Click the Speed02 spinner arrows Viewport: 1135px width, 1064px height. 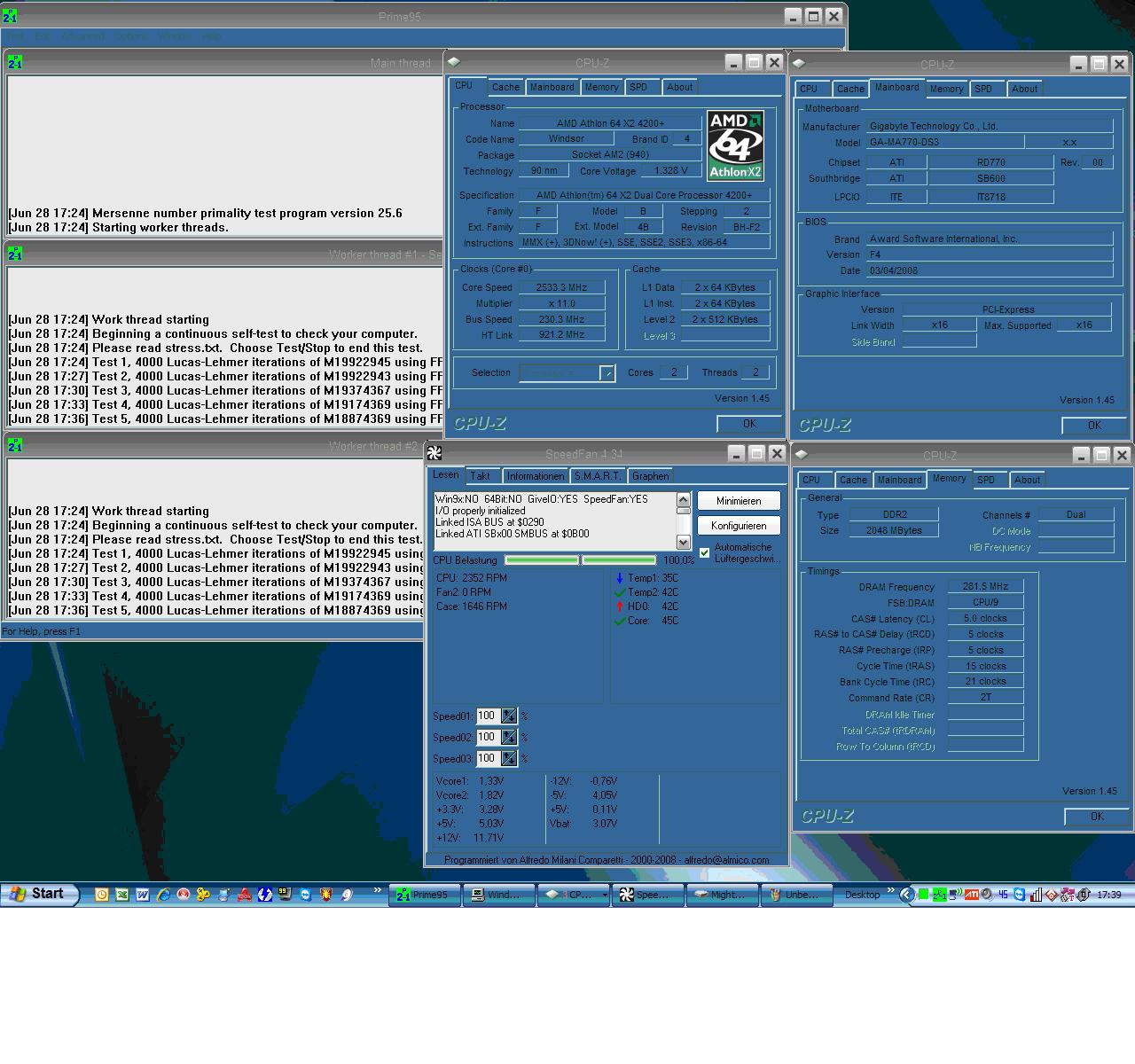pos(509,737)
